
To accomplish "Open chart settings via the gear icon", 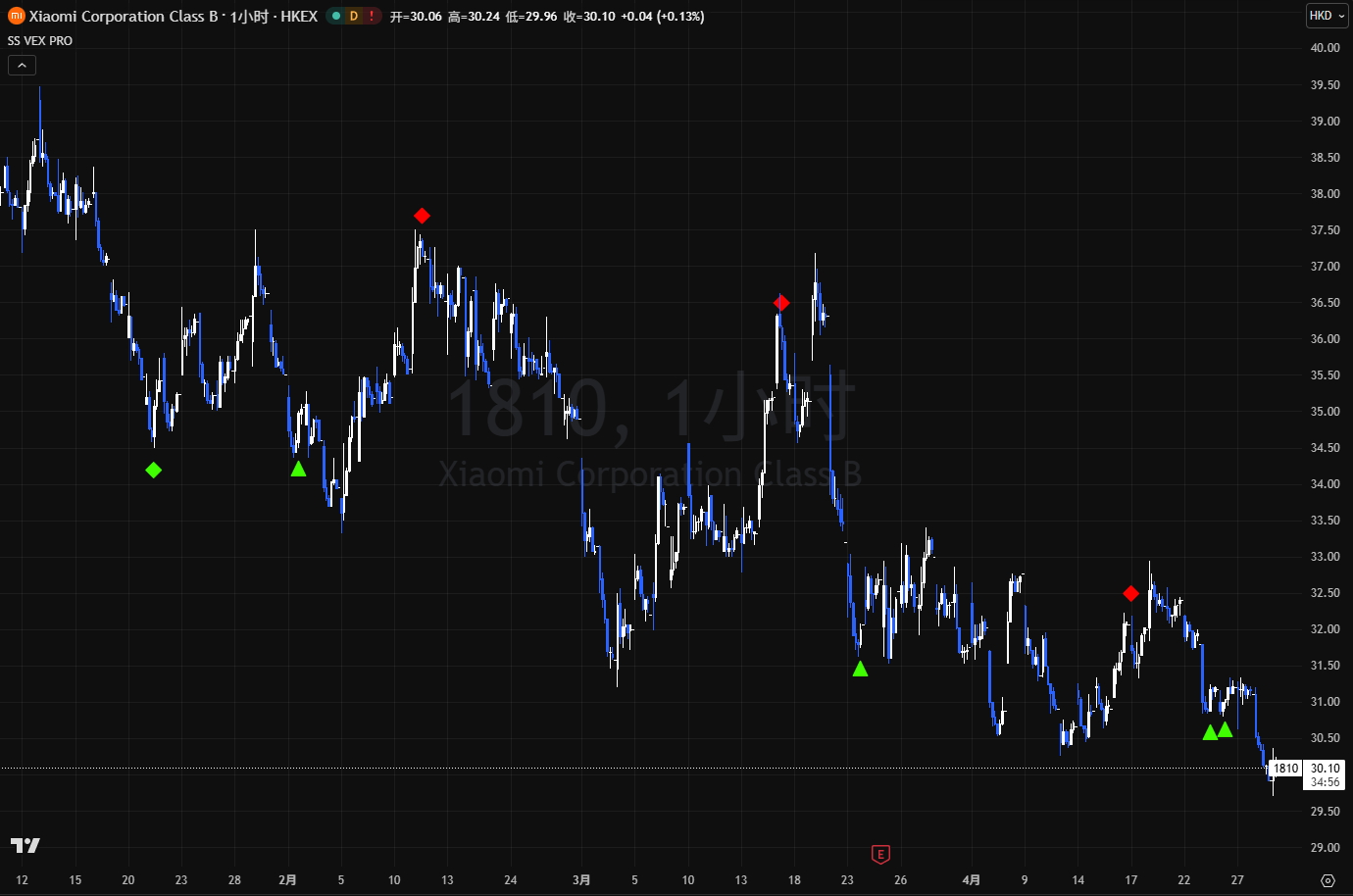I will click(1328, 880).
